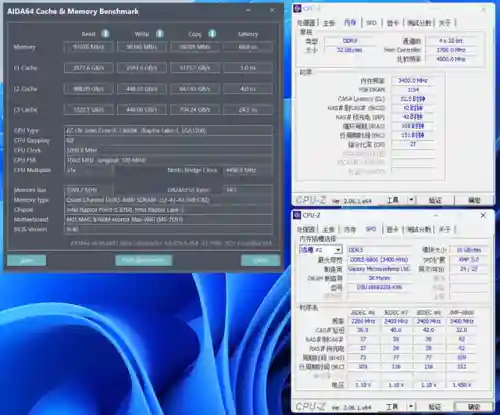Click the L3 Cache latency result field
500x415 pixels.
[248, 110]
